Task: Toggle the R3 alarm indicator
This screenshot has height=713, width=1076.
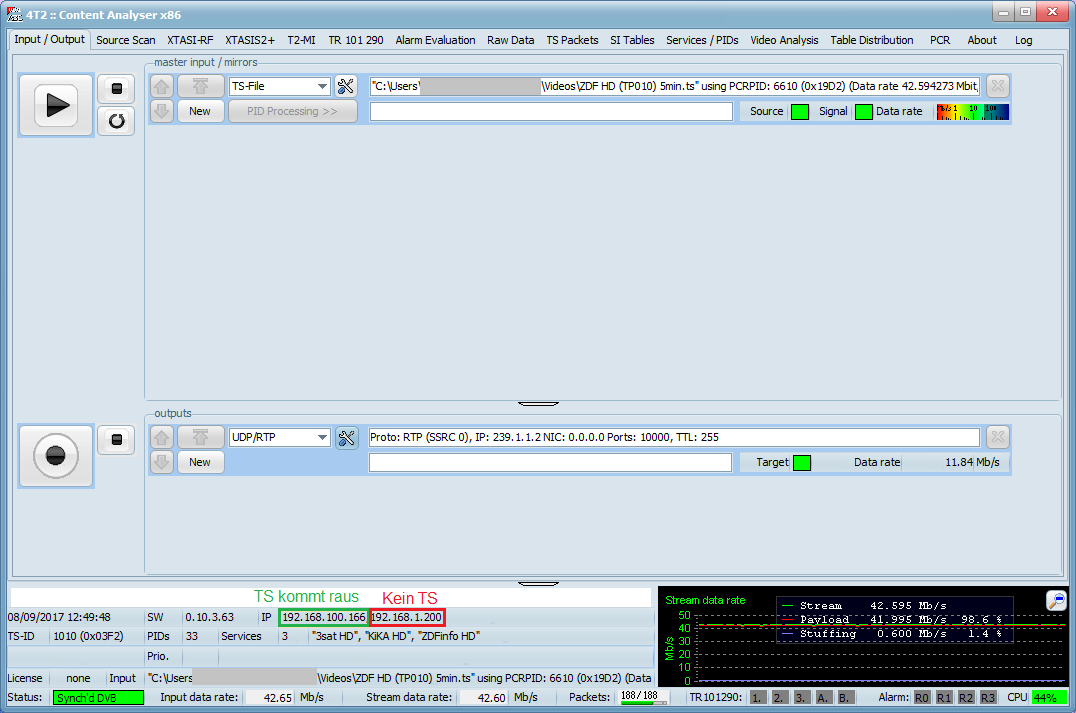Action: (988, 697)
